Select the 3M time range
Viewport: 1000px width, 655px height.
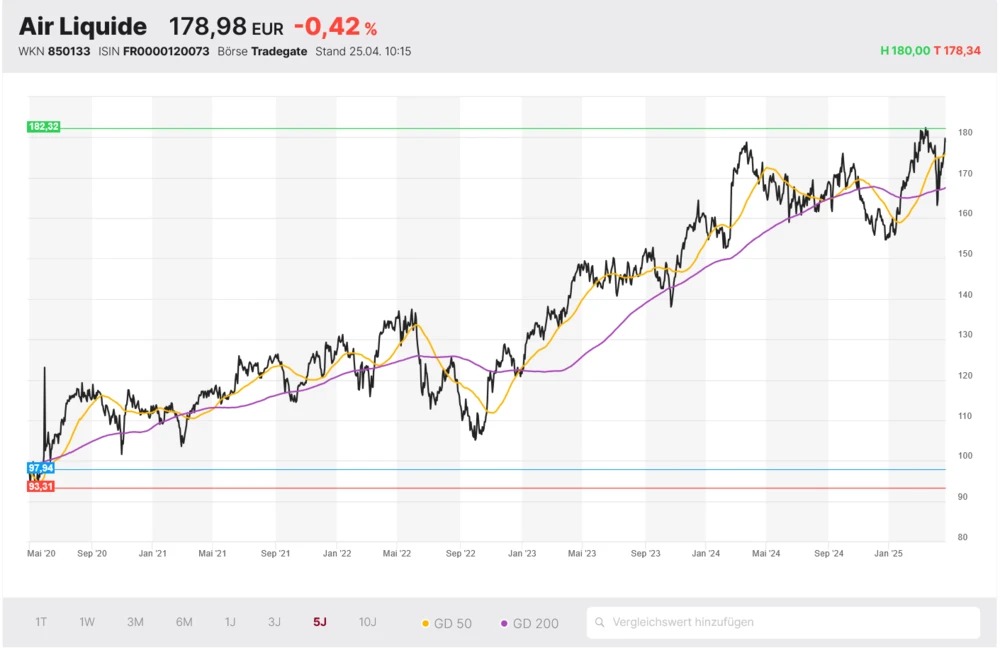click(x=135, y=622)
